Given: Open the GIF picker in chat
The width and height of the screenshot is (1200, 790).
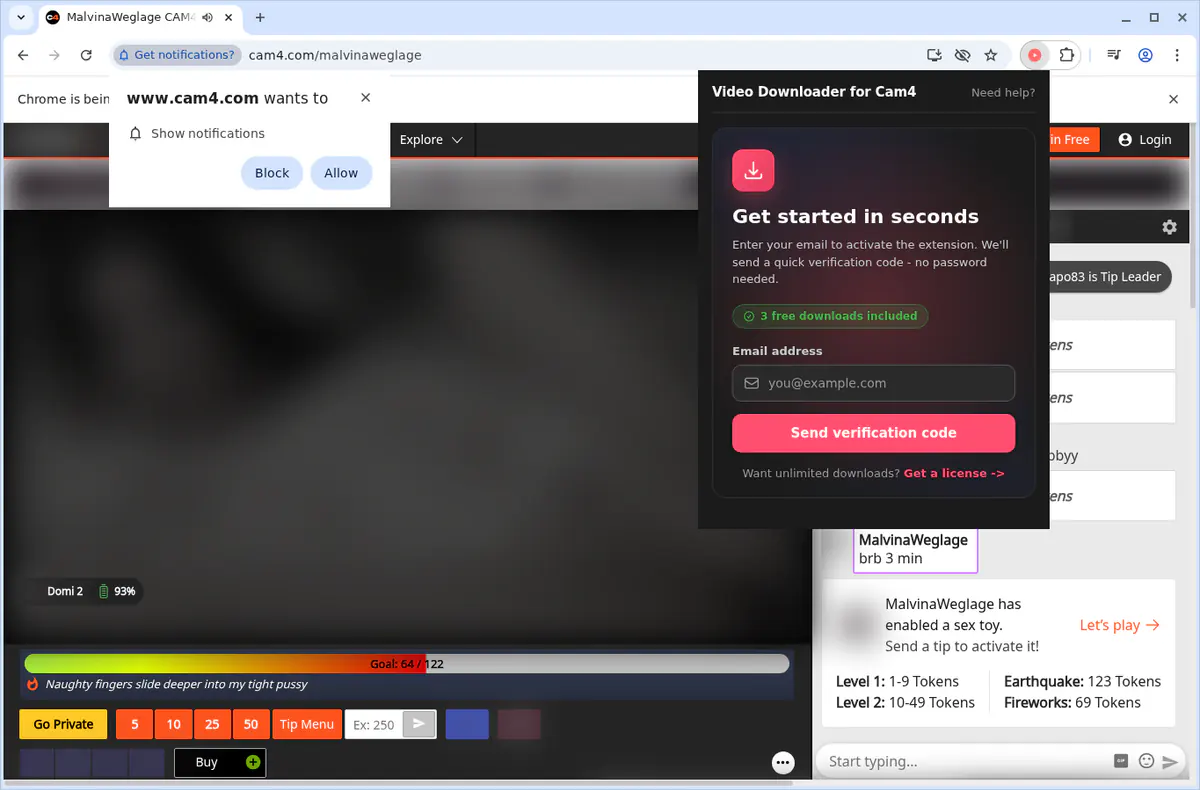Looking at the screenshot, I should (x=1122, y=761).
